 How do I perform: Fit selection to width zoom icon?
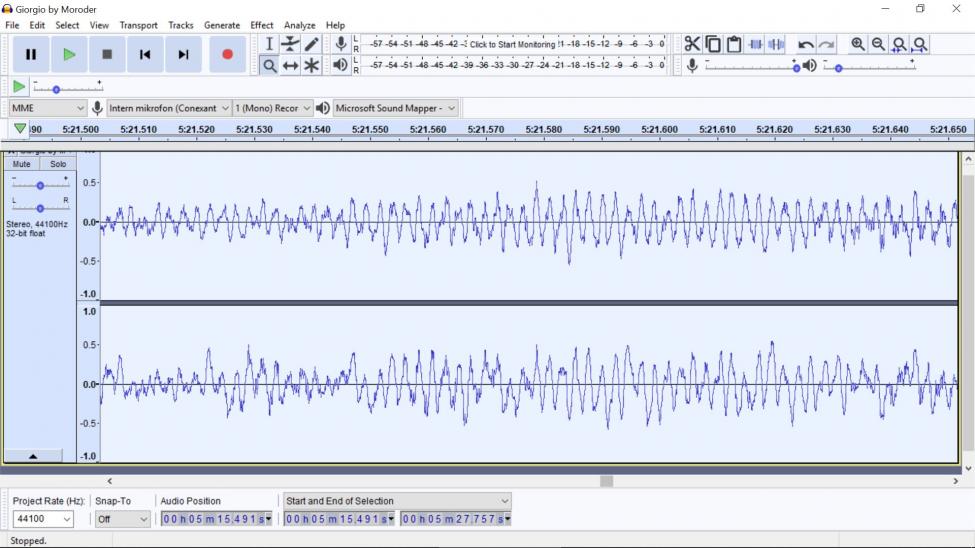click(899, 44)
